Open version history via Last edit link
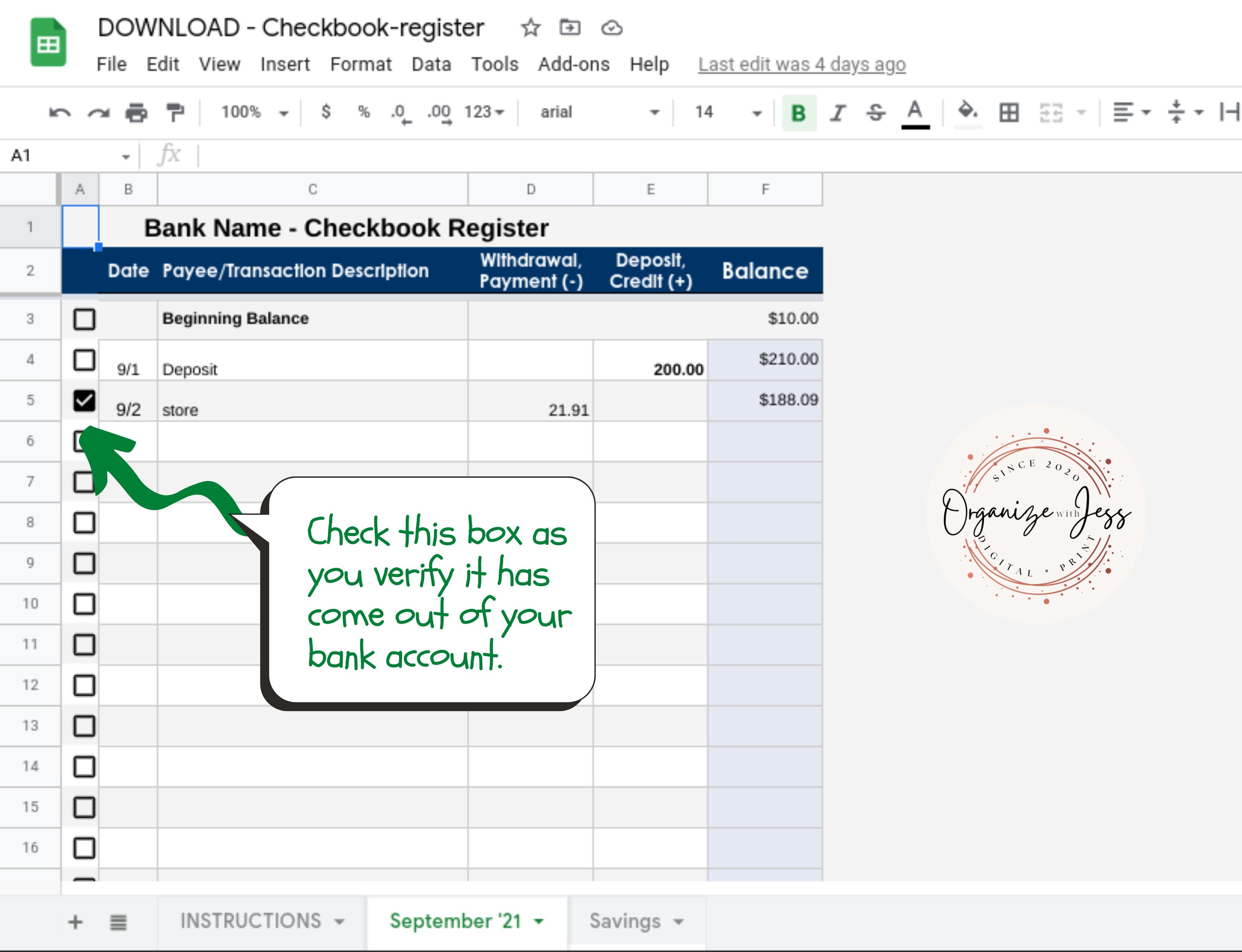The image size is (1242, 952). click(801, 64)
